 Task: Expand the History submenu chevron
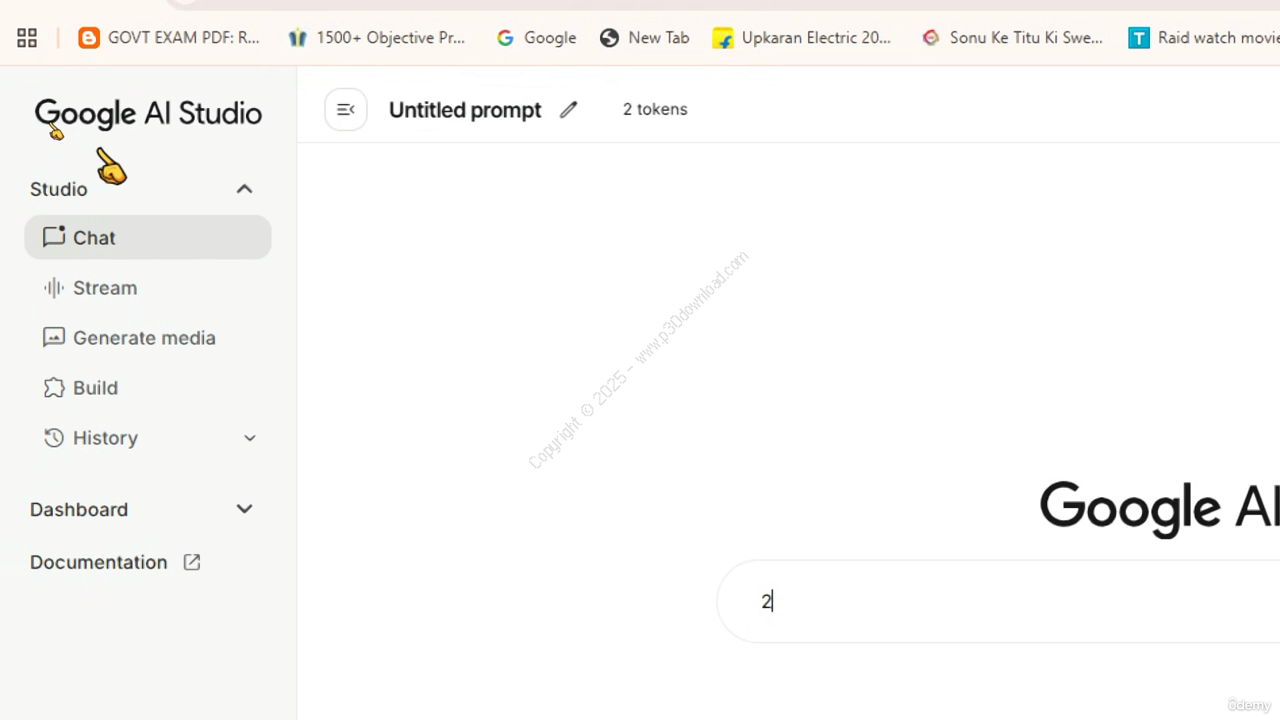tap(250, 438)
